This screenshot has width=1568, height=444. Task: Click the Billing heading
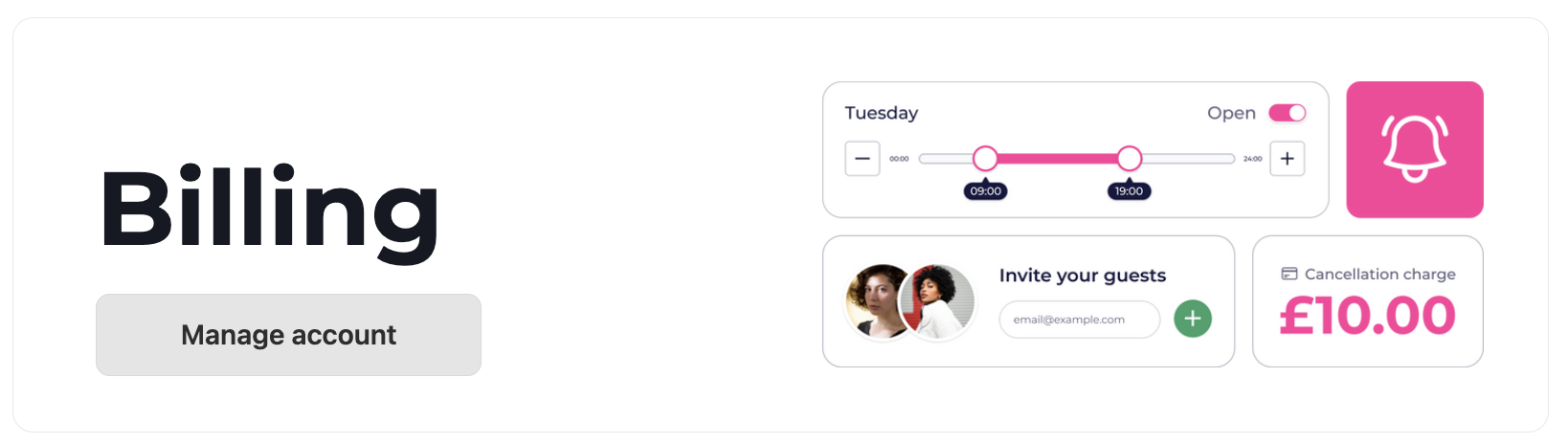coord(269,210)
